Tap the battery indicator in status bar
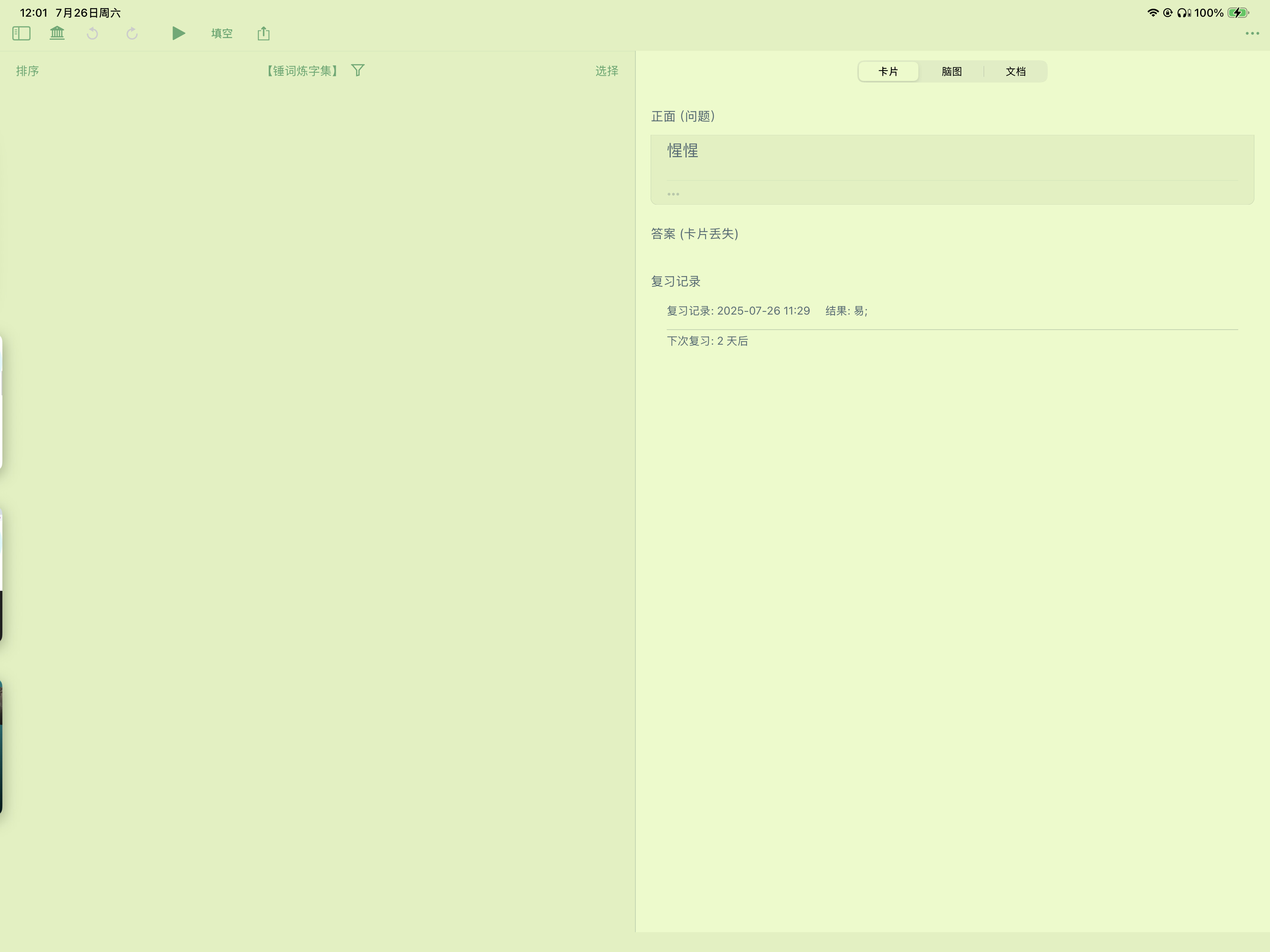This screenshot has width=1270, height=952. (1237, 13)
